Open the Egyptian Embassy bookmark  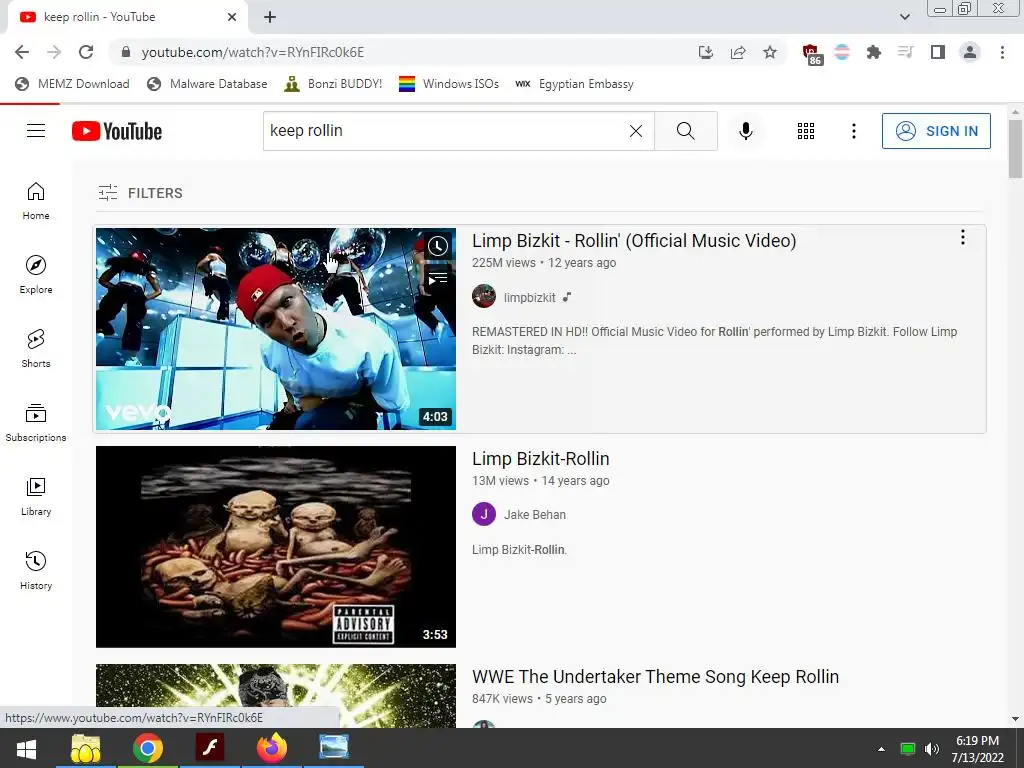574,84
